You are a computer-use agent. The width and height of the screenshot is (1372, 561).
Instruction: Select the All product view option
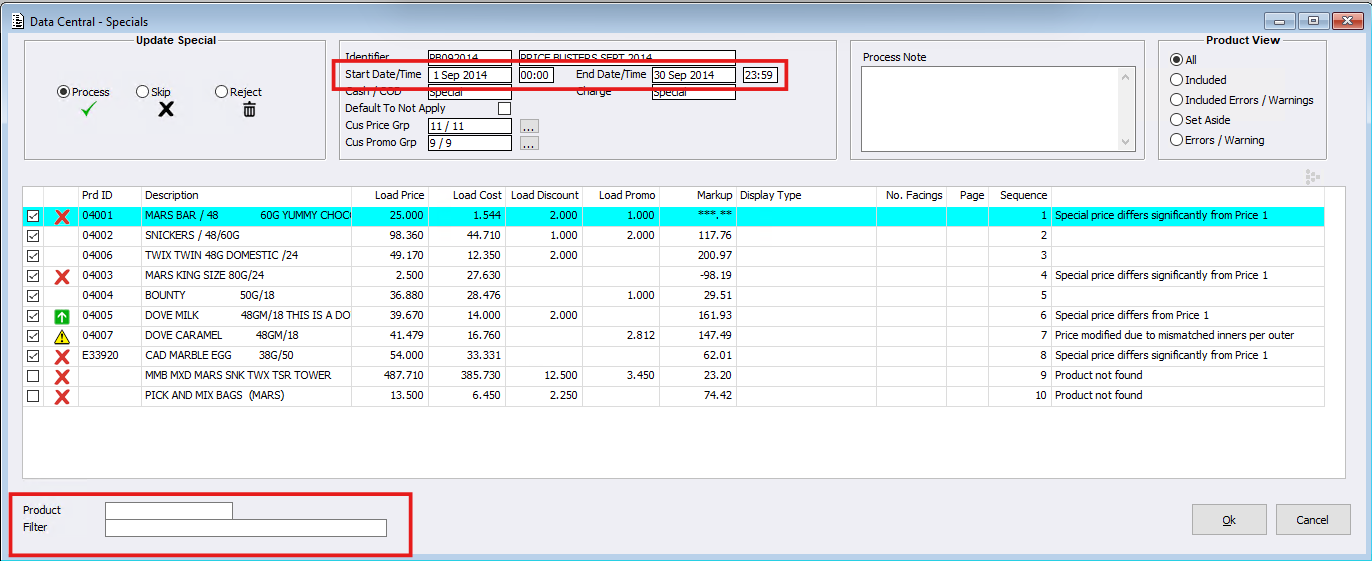[x=1177, y=60]
